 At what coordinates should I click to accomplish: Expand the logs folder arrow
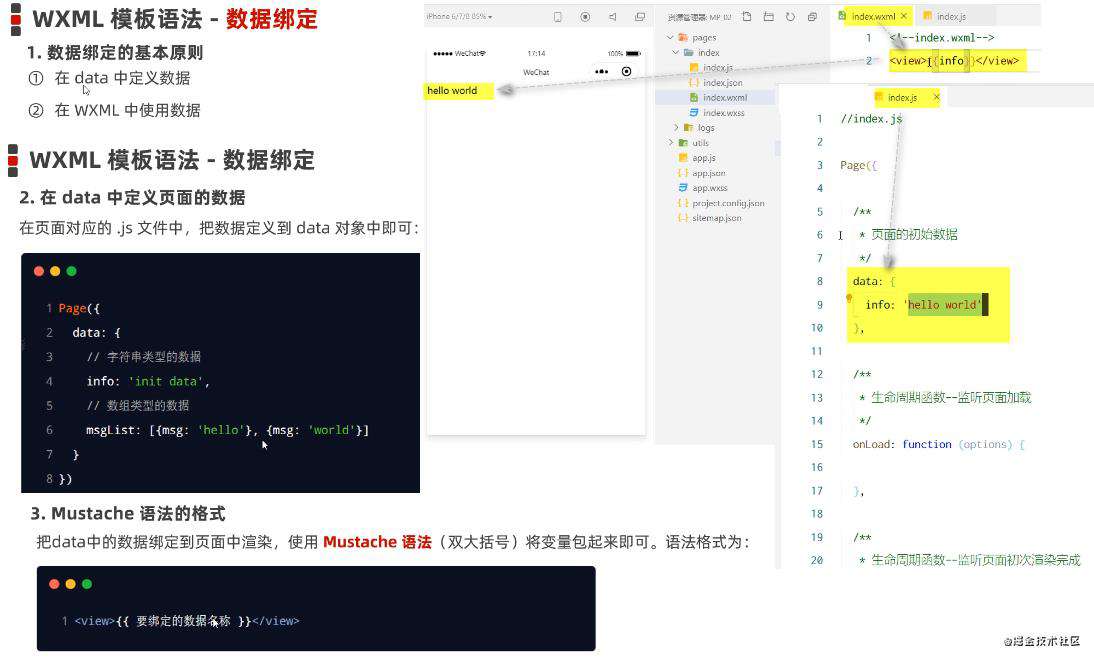676,128
